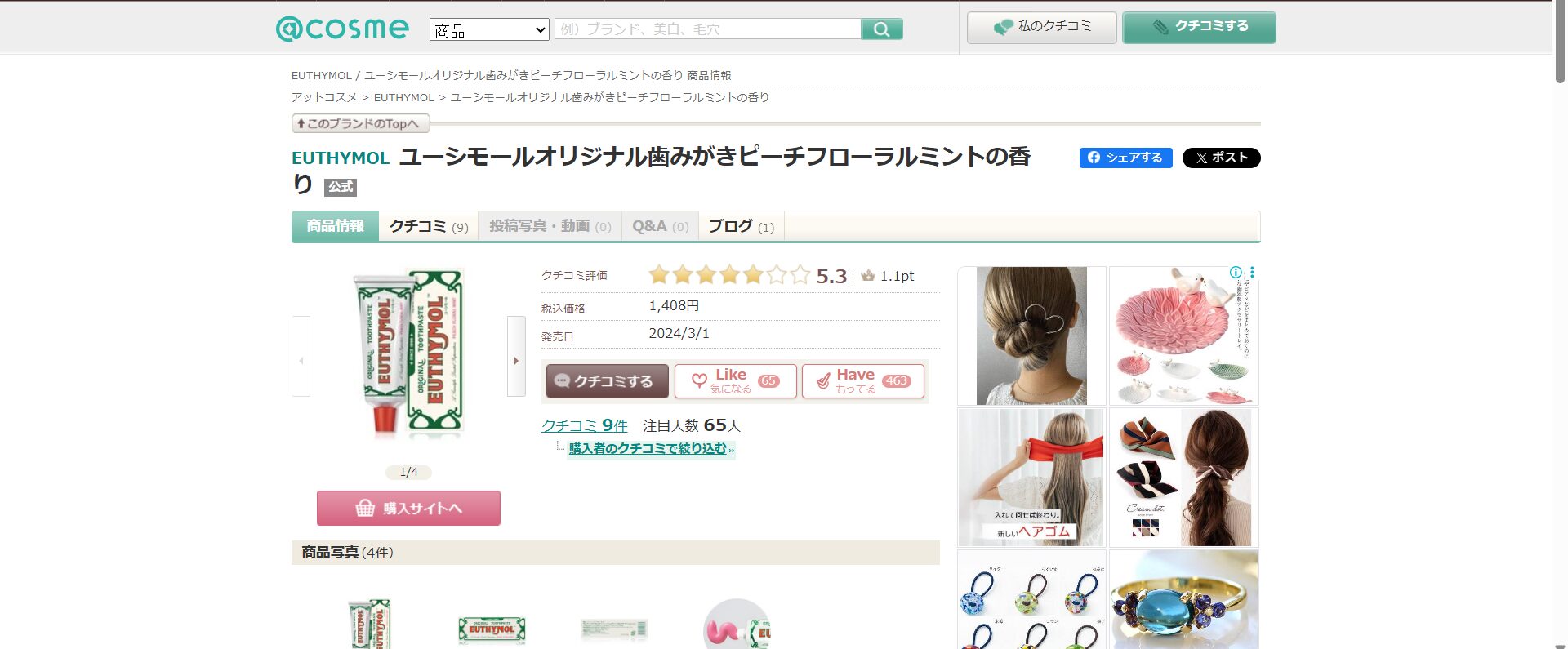Image resolution: width=1568 pixels, height=649 pixels.
Task: Click the 1/4 image counter
Action: tap(408, 472)
